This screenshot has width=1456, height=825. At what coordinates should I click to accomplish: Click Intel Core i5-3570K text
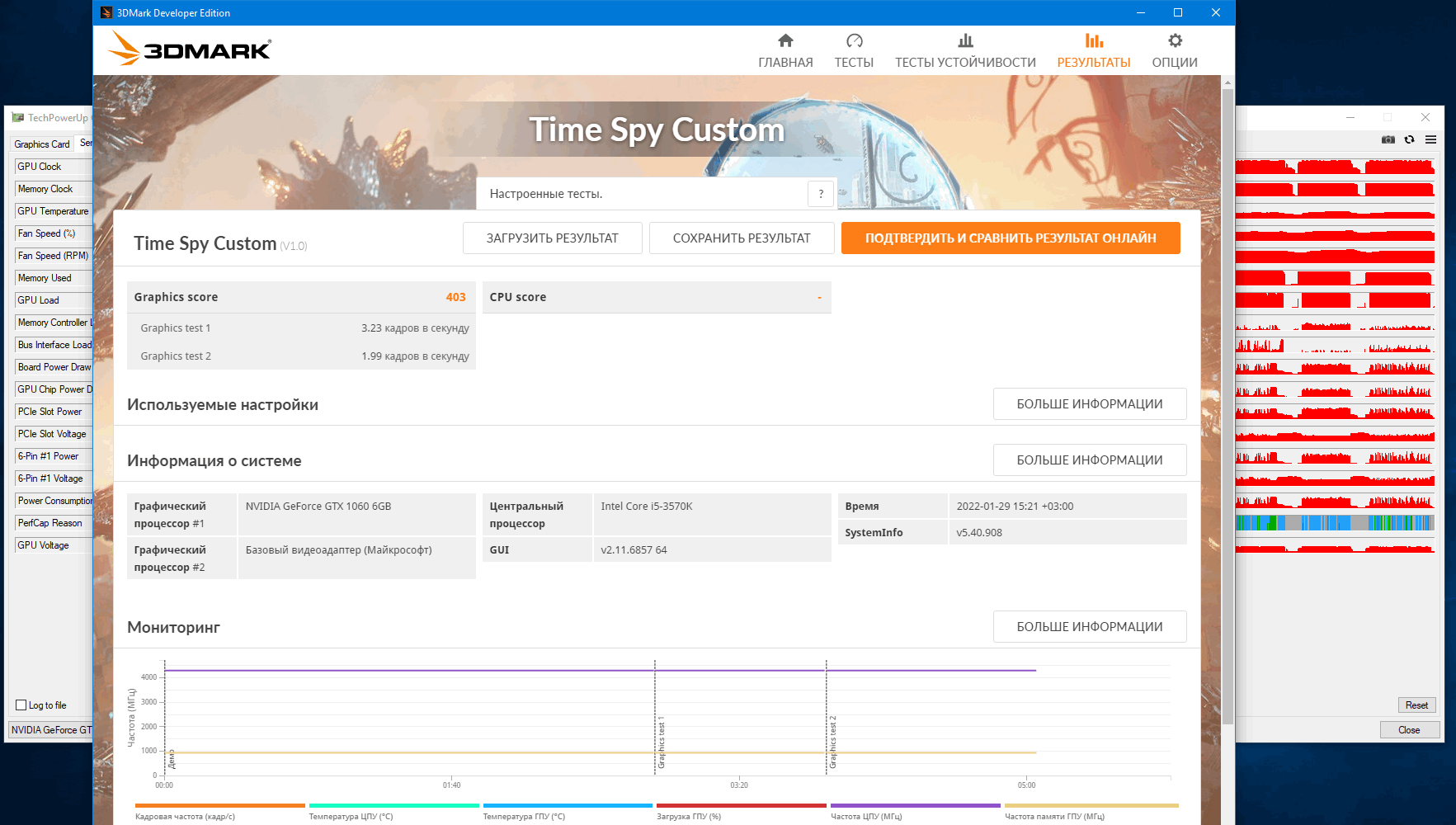point(647,506)
